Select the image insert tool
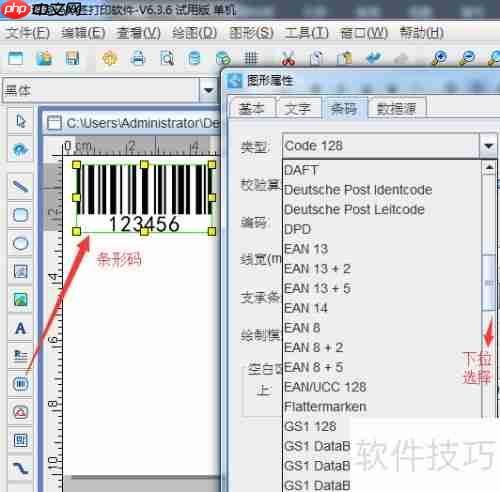This screenshot has height=492, width=500. tap(20, 299)
